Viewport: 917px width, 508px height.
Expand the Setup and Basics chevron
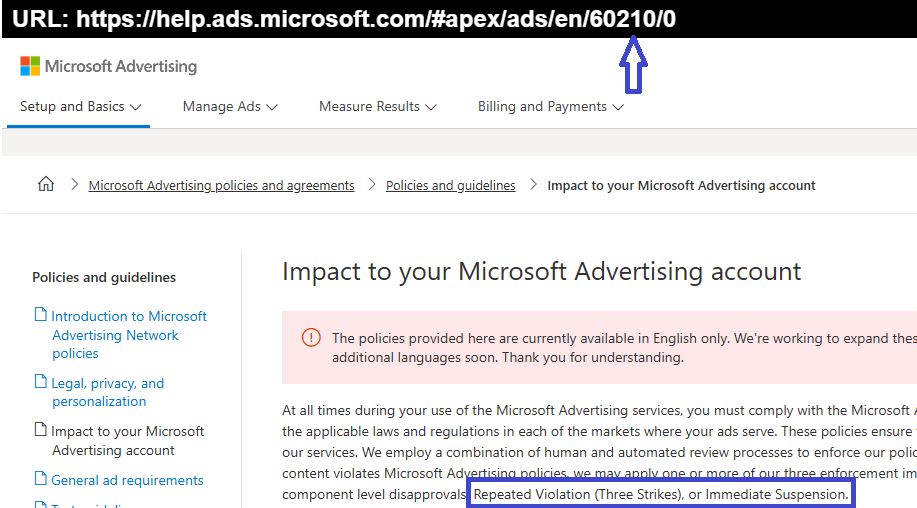[136, 108]
